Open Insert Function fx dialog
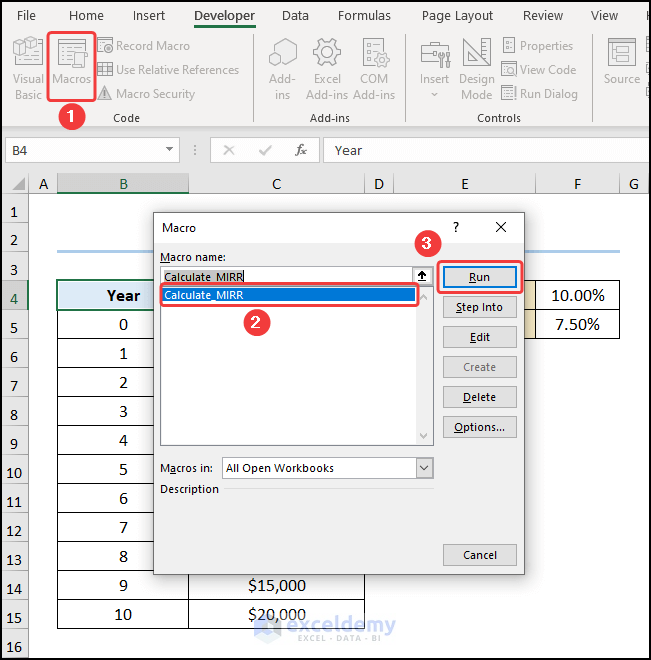This screenshot has width=651, height=660. (301, 150)
